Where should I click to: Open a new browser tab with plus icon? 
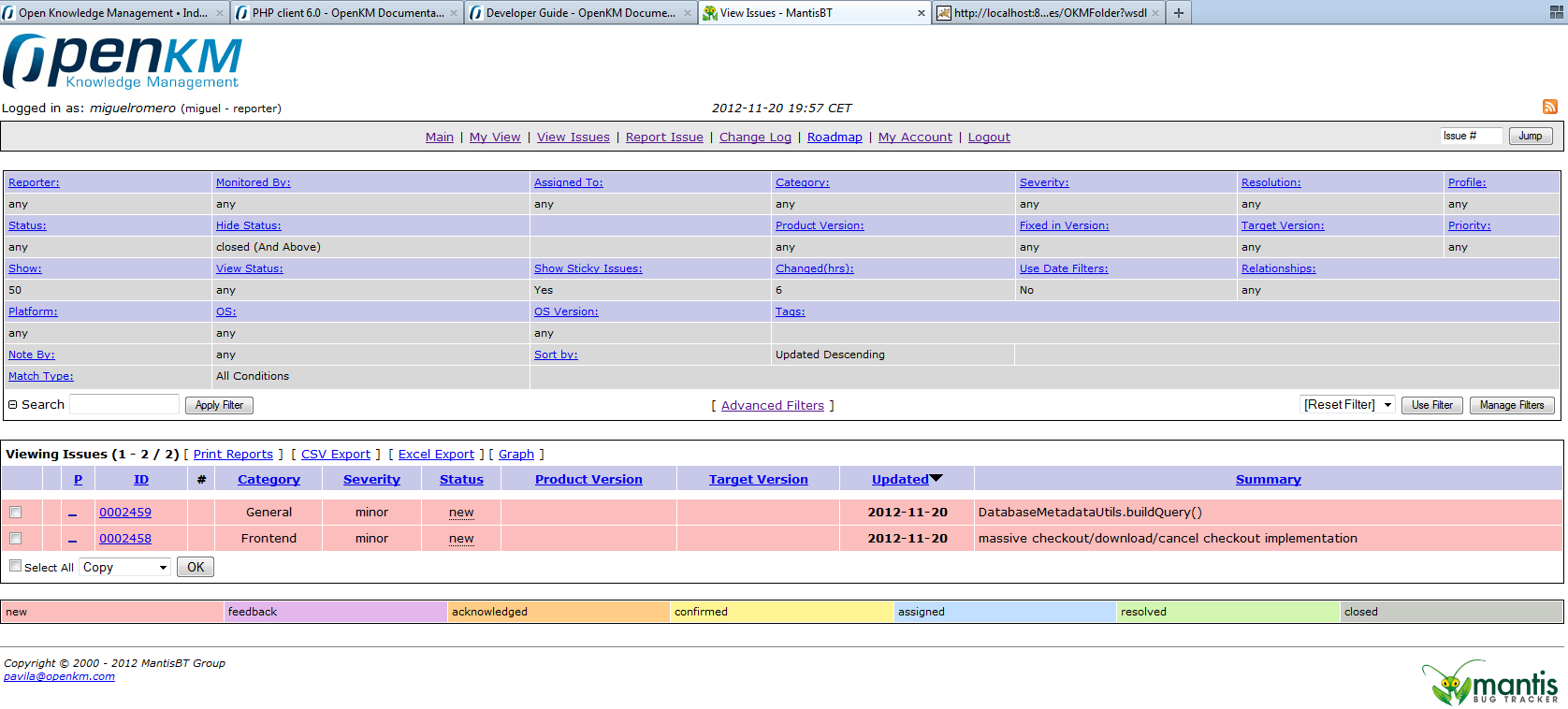click(1179, 12)
